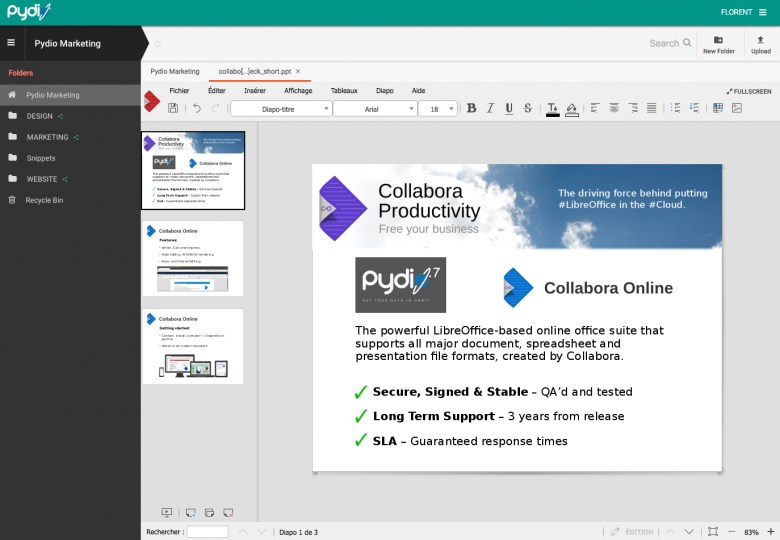This screenshot has height=540, width=780.
Task: Click the Upload icon
Action: pos(760,44)
